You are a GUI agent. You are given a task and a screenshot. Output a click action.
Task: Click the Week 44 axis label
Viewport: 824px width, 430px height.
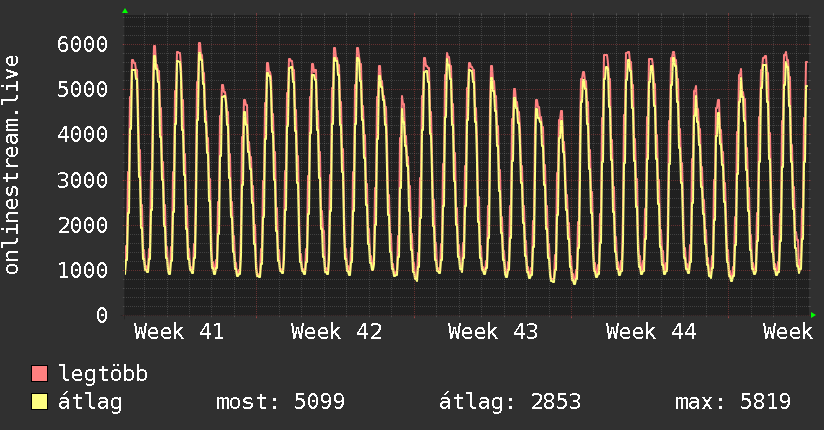pos(651,331)
